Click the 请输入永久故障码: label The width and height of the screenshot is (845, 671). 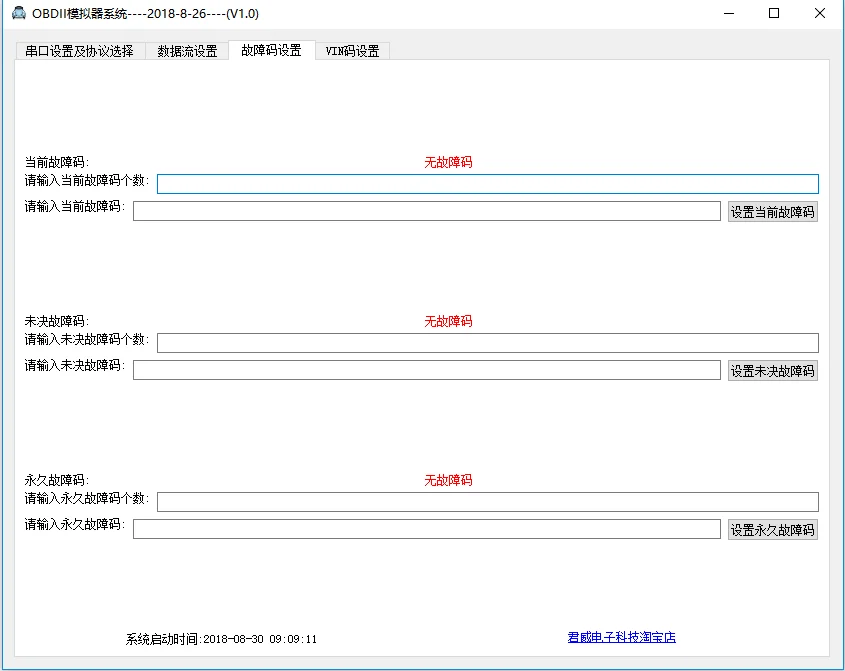[74, 524]
